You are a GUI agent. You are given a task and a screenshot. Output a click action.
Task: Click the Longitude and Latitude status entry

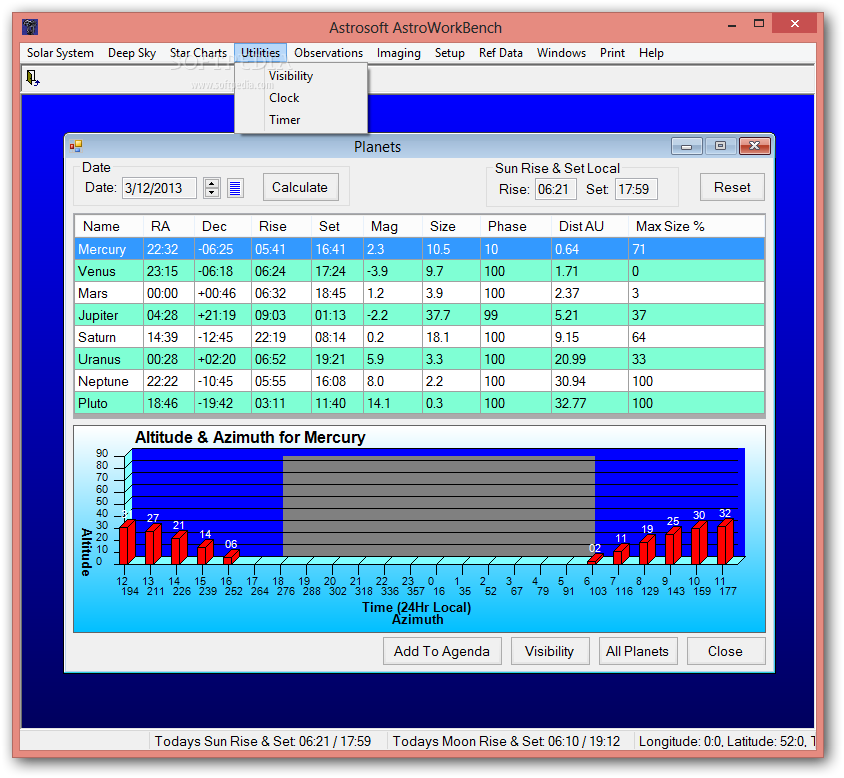click(727, 741)
